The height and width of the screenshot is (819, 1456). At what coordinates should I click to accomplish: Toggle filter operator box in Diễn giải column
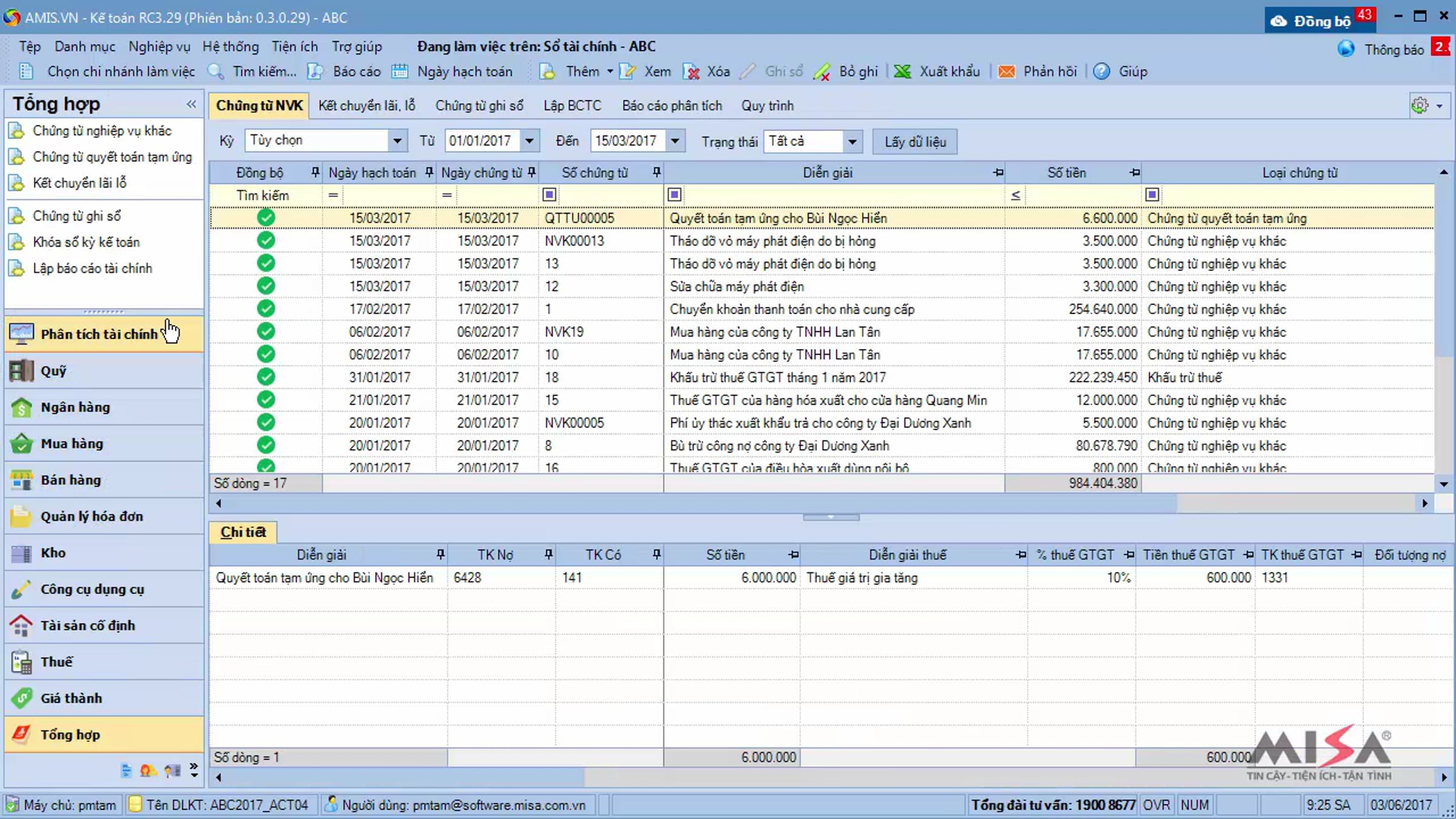[674, 195]
